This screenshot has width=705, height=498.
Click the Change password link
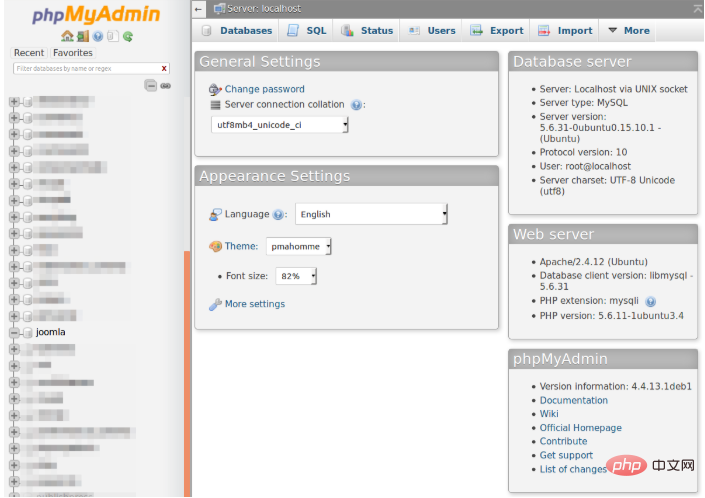click(x=265, y=89)
